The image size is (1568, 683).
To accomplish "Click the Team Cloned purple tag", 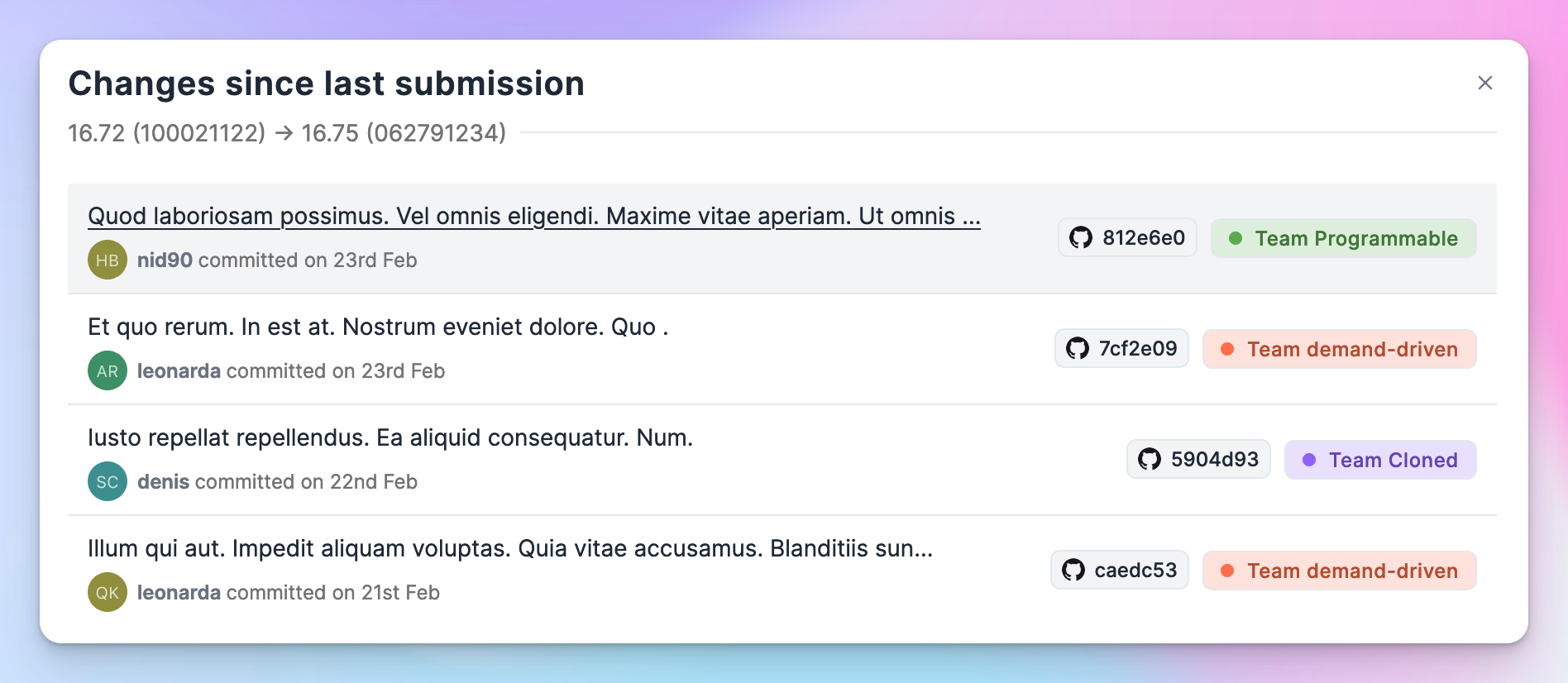I will [x=1380, y=460].
